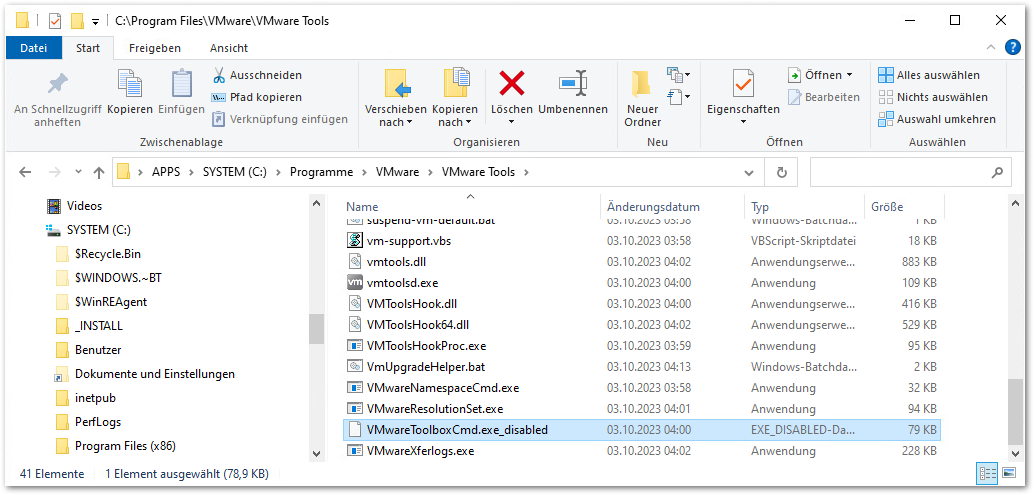
Task: Click the Umbenennen icon
Action: point(572,83)
